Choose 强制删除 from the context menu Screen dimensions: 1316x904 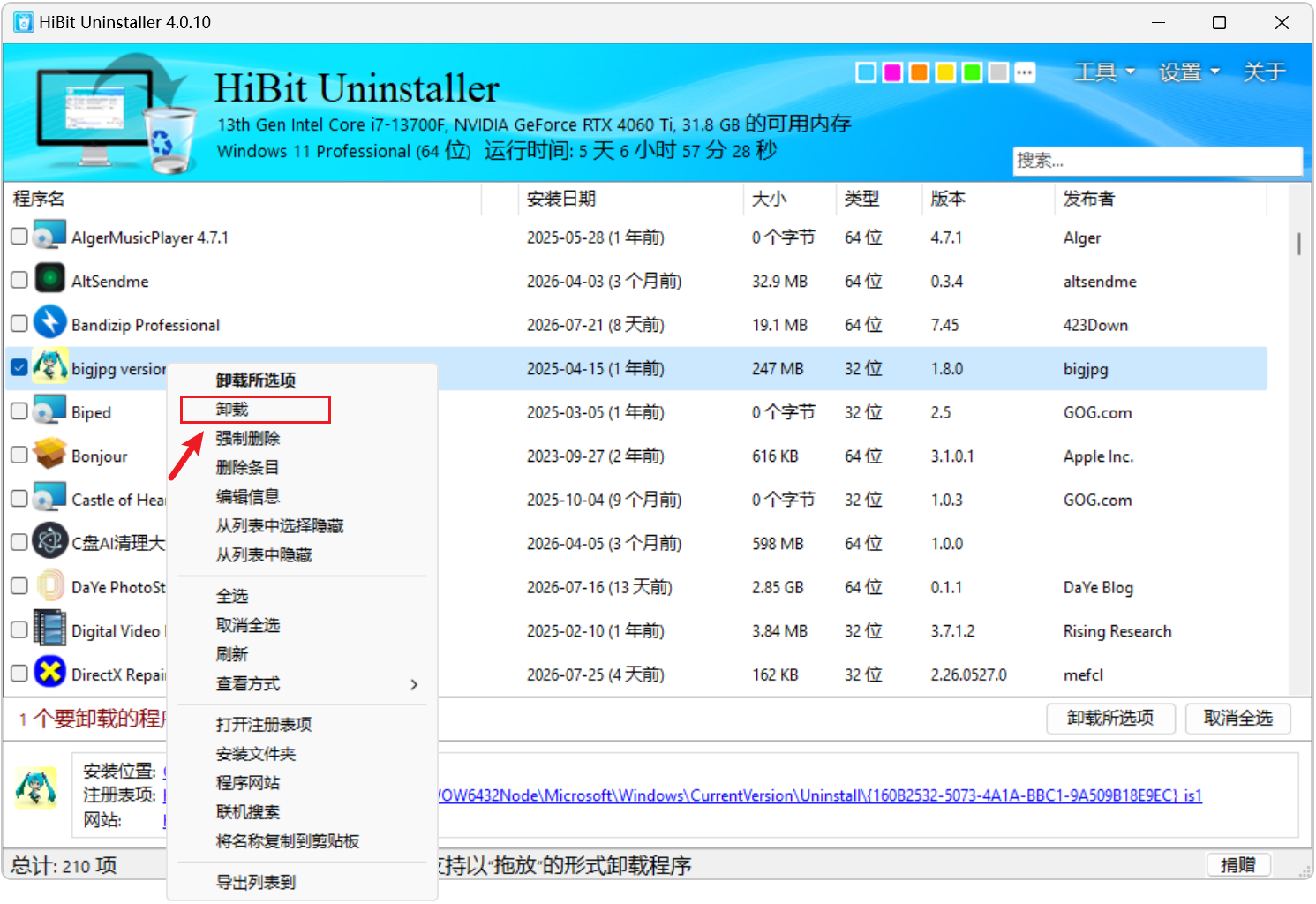pyautogui.click(x=302, y=439)
